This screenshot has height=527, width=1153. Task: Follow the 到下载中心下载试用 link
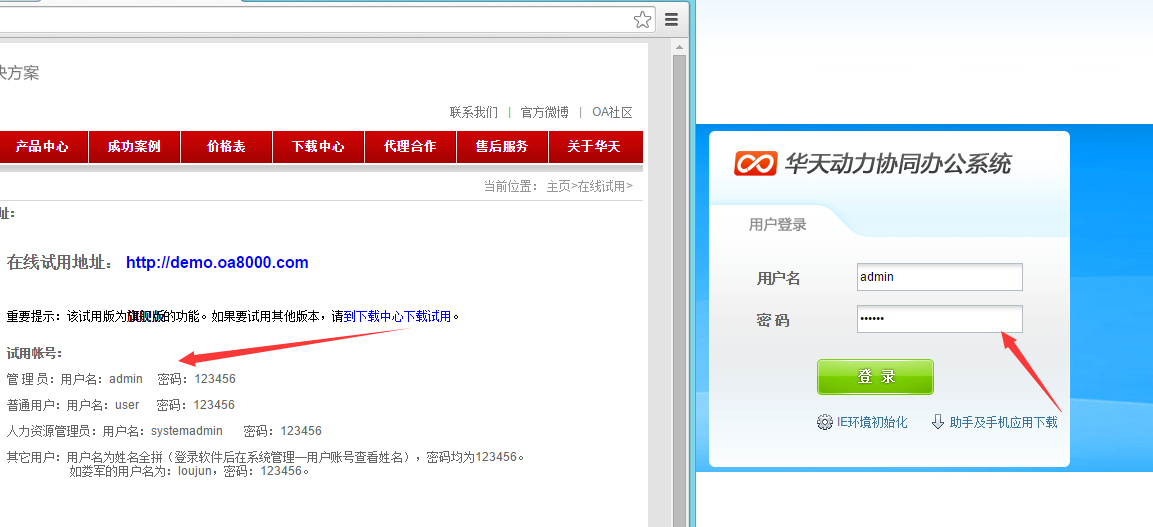397,317
